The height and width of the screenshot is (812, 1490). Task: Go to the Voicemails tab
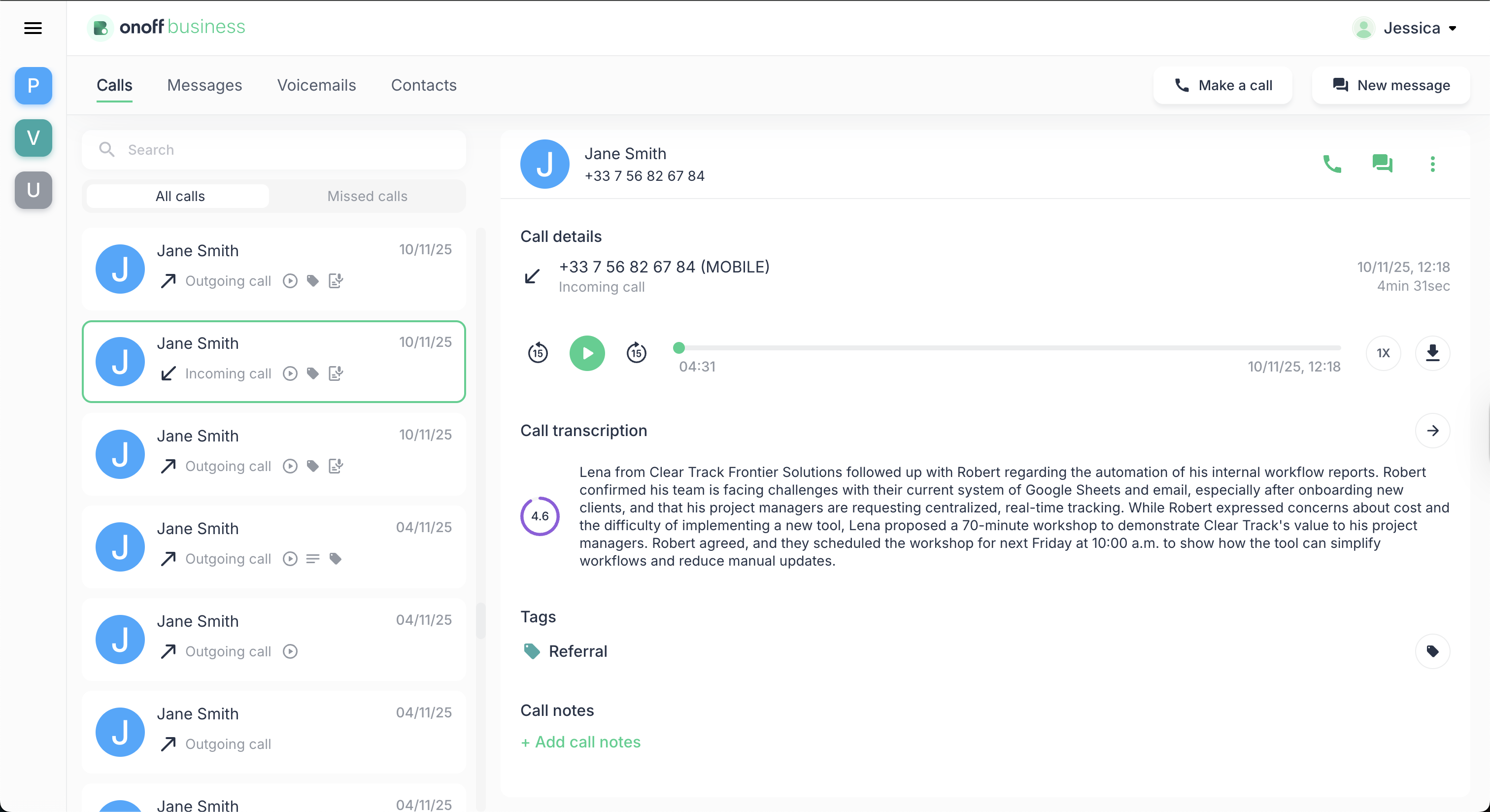317,86
